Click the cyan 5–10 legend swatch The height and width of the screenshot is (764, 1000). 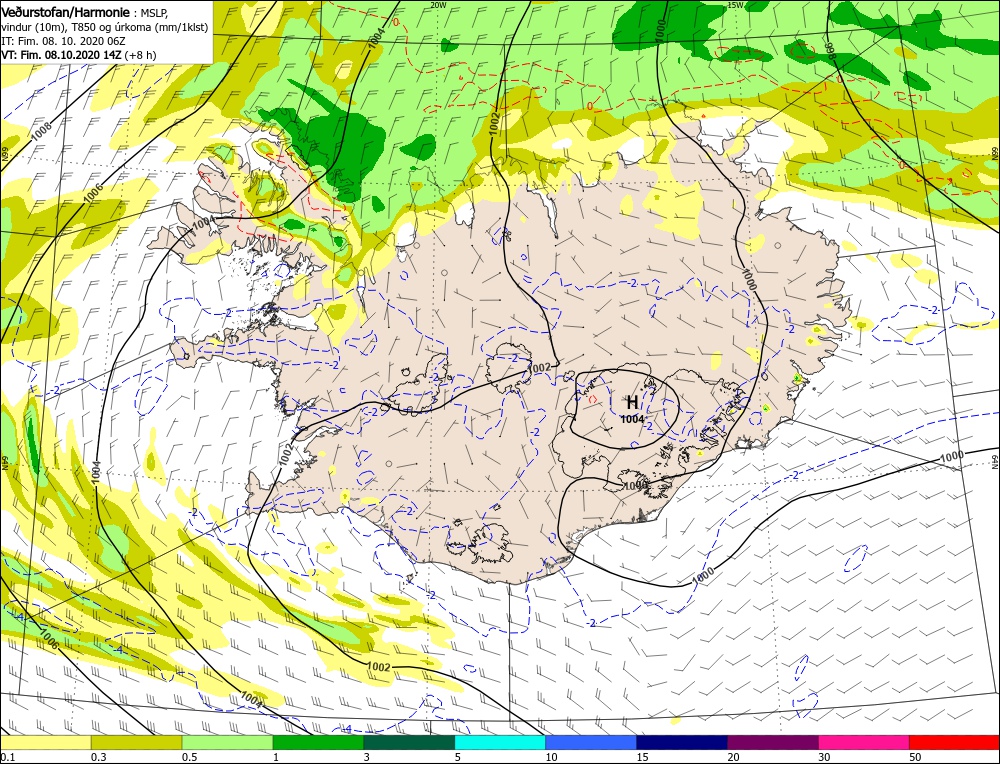[500, 742]
